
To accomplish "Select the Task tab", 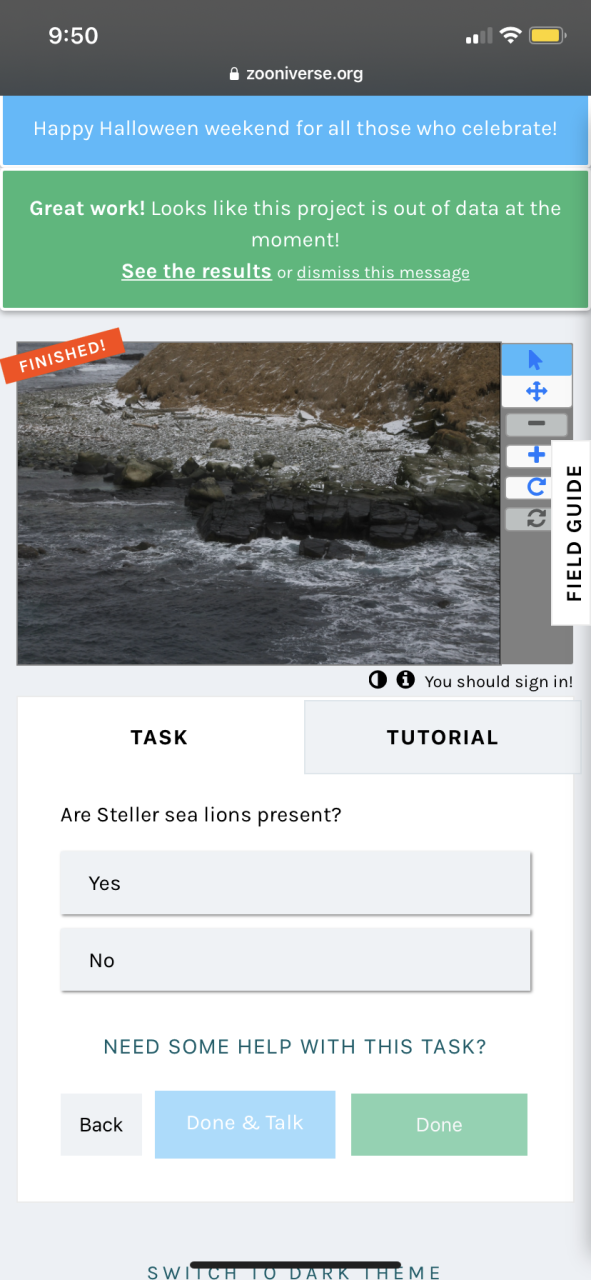I will [160, 737].
